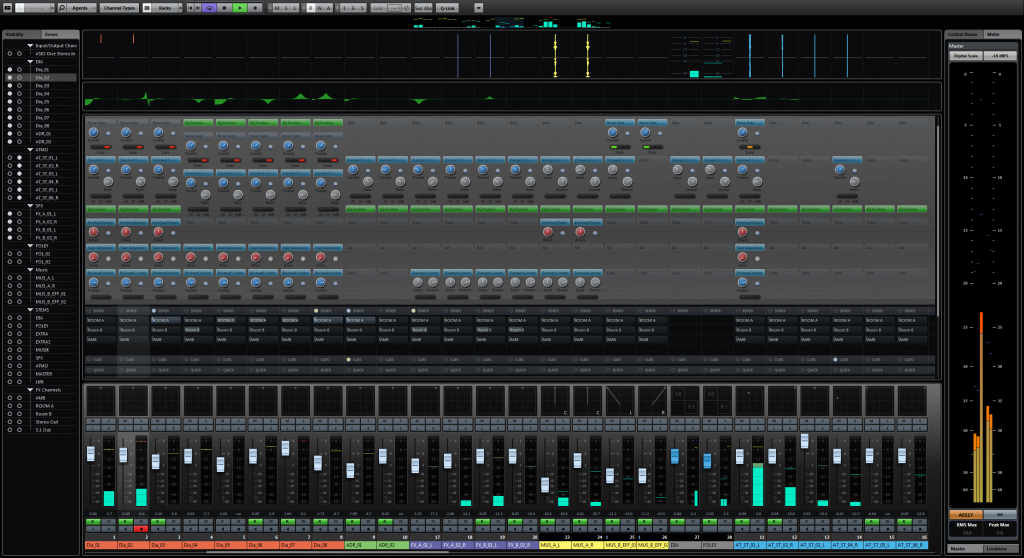Collapse the ATMO folder in visibility list
This screenshot has height=558, width=1024.
tap(29, 149)
